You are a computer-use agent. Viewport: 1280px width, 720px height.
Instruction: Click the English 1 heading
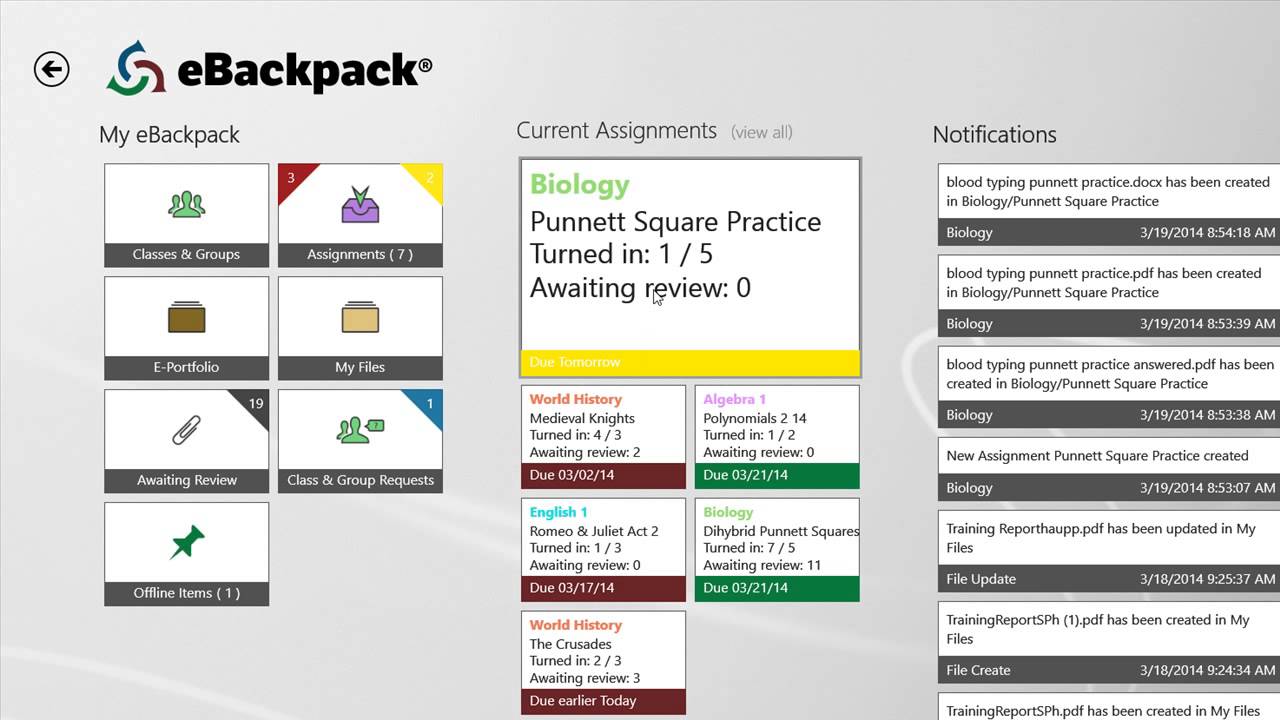[x=558, y=512]
